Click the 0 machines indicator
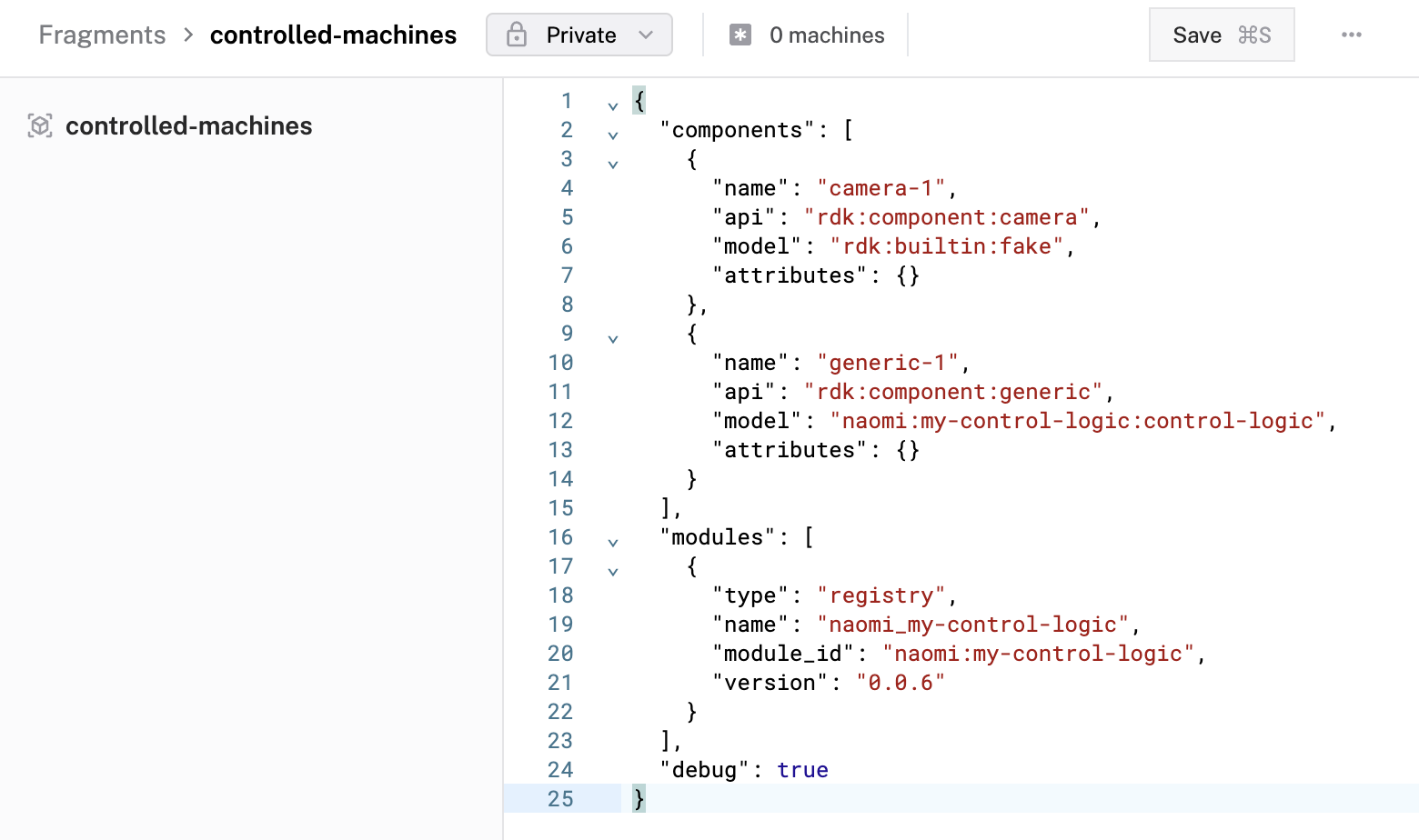Viewport: 1419px width, 840px height. coord(807,35)
